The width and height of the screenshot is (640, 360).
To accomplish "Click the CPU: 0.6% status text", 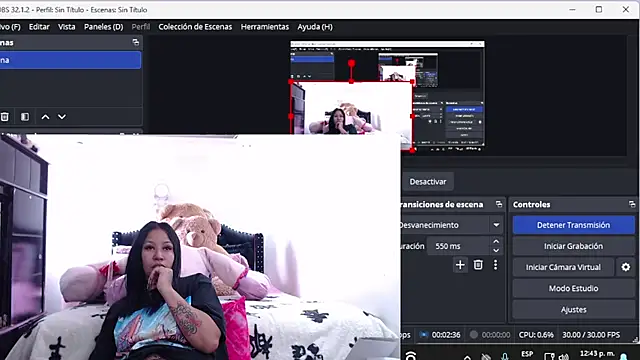I will (x=536, y=335).
